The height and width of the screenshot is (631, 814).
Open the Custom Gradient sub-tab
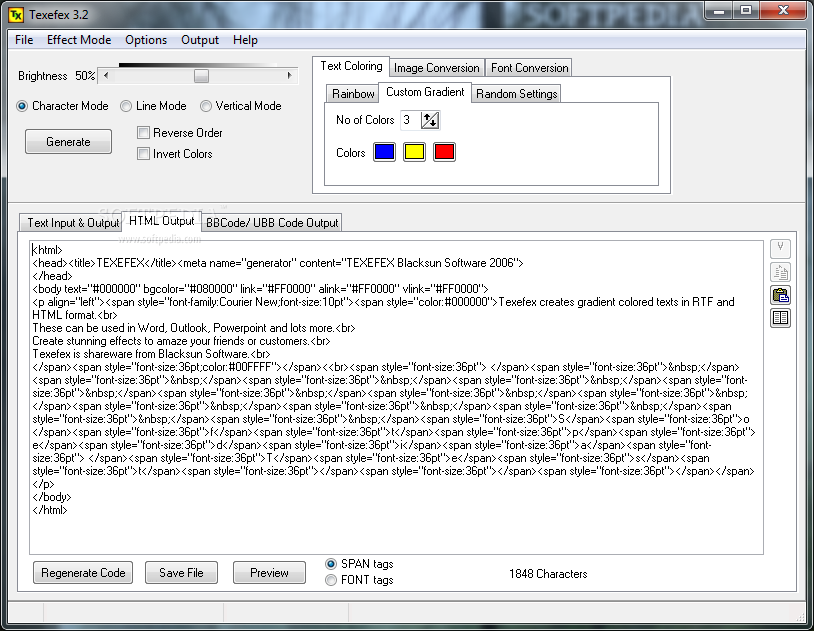click(x=425, y=92)
